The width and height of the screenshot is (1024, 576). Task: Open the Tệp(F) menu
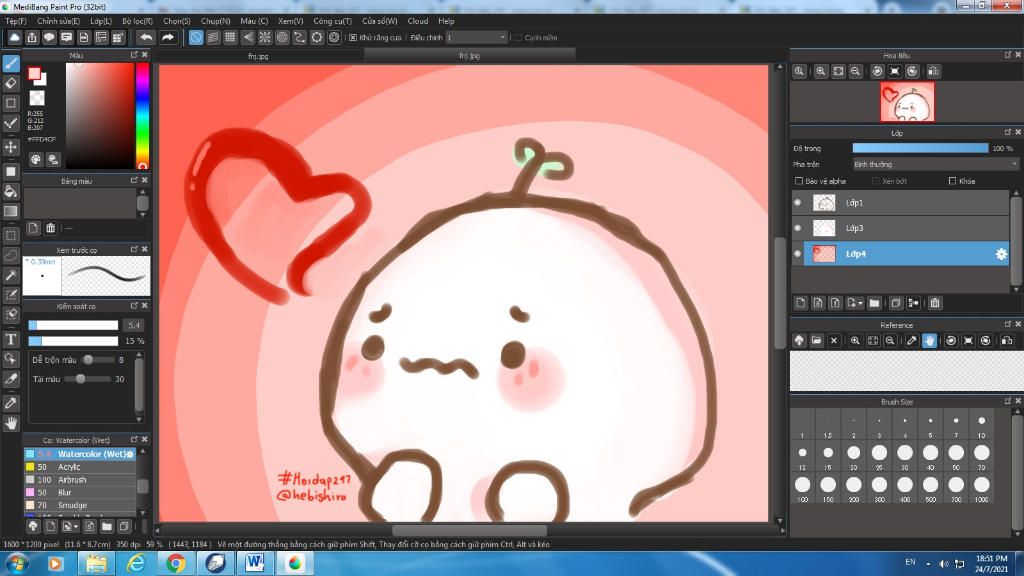coord(16,21)
